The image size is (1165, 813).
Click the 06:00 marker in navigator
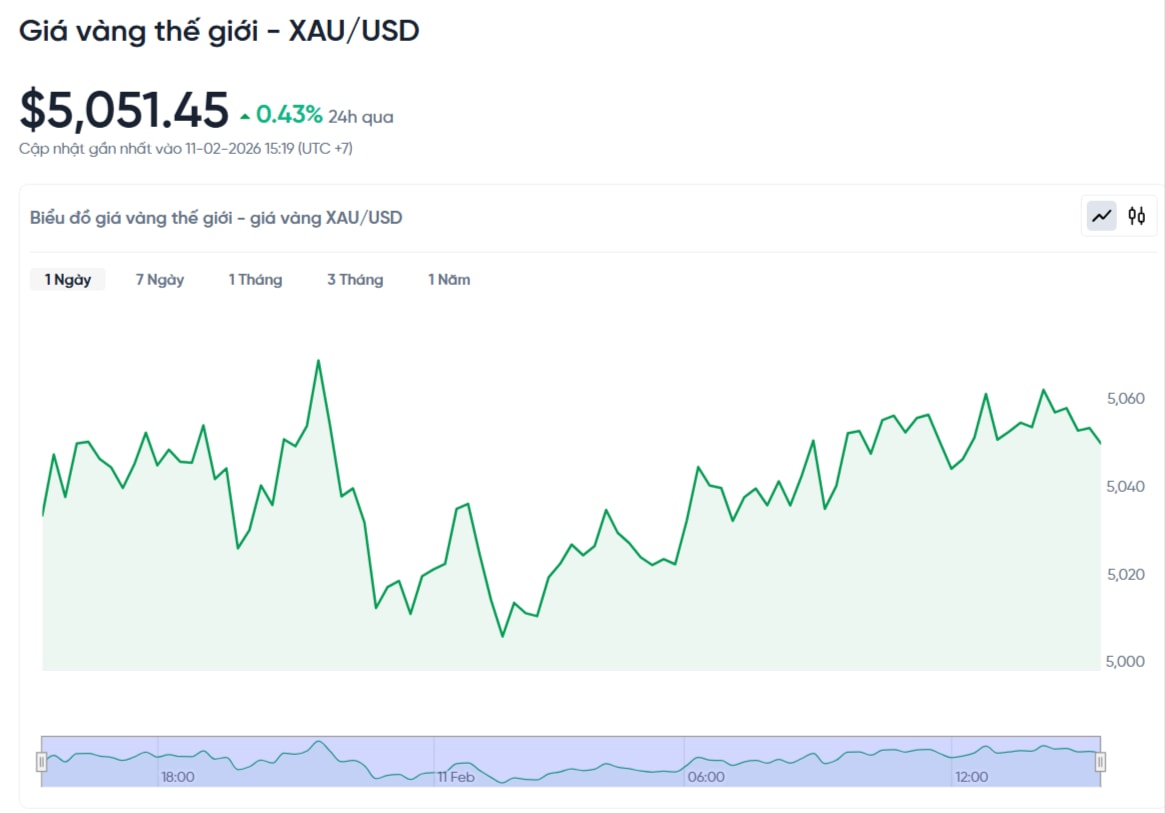pyautogui.click(x=706, y=777)
